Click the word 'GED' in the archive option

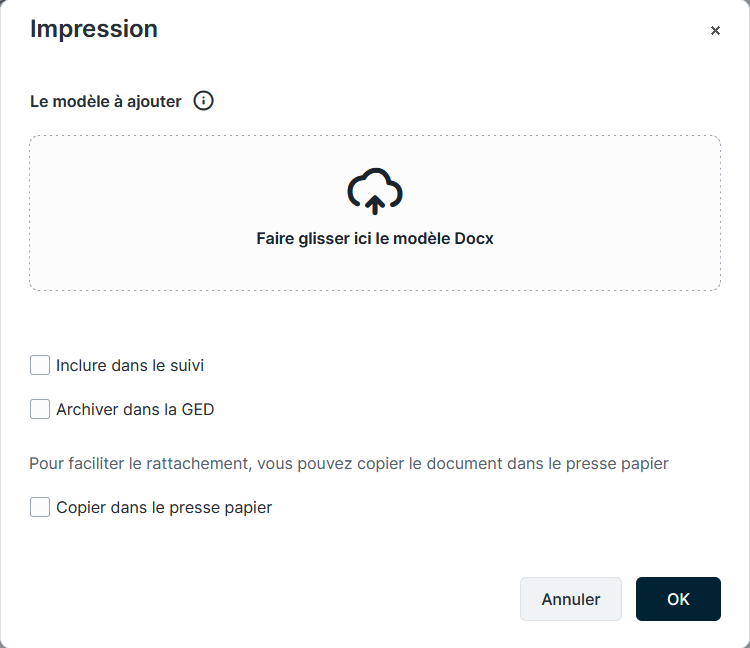pyautogui.click(x=198, y=409)
